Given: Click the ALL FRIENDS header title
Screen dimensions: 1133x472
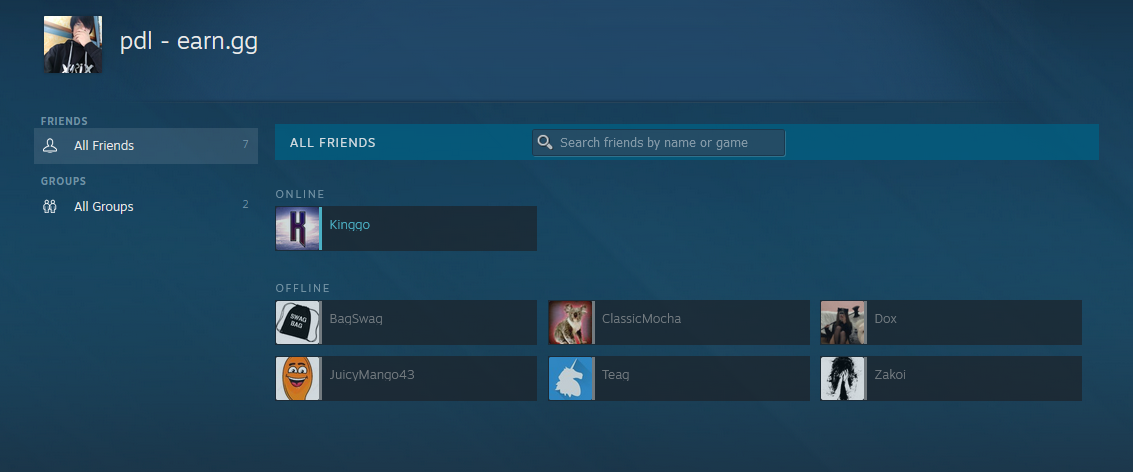Looking at the screenshot, I should 332,142.
